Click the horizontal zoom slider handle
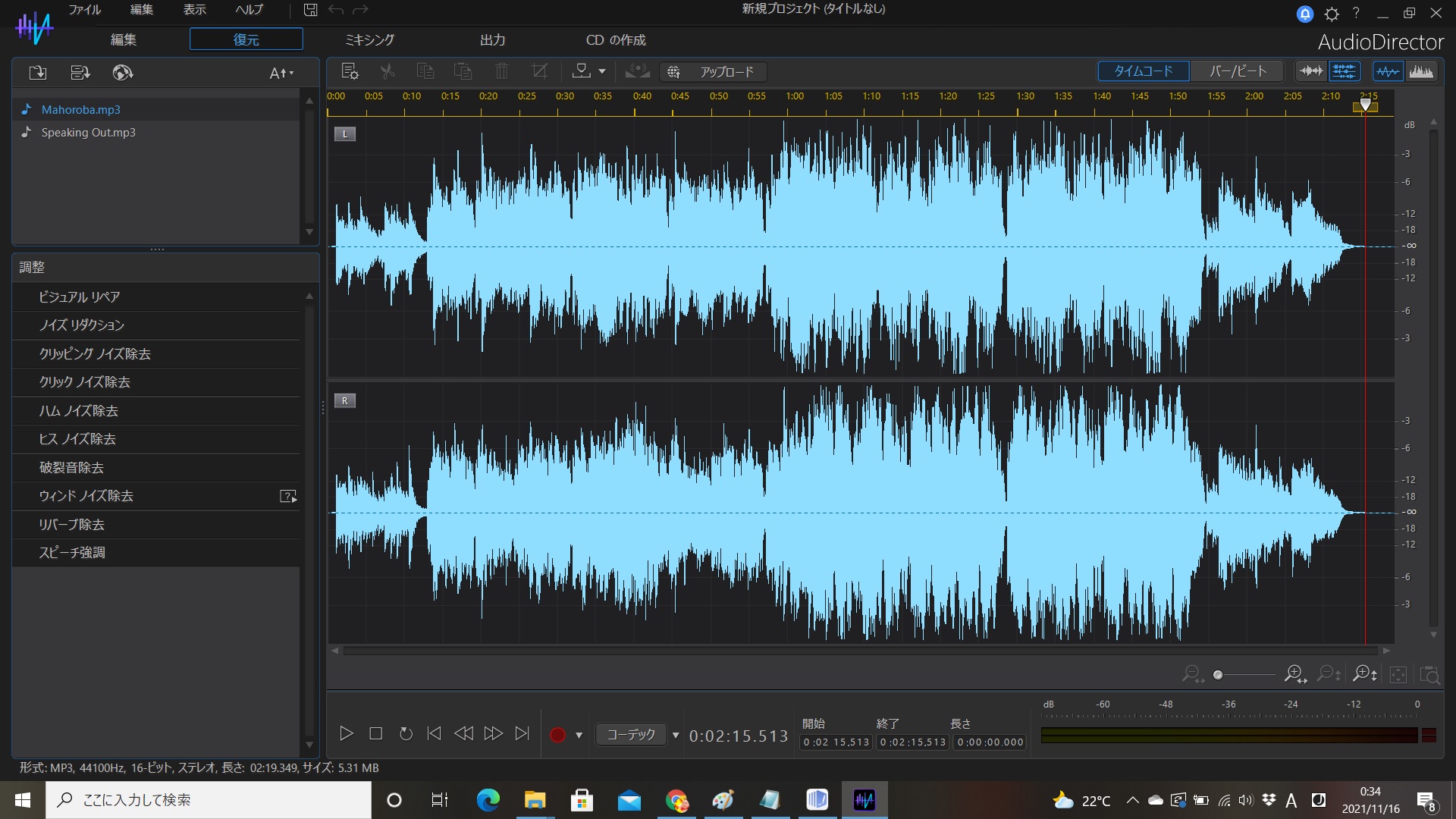This screenshot has width=1456, height=819. click(1218, 675)
